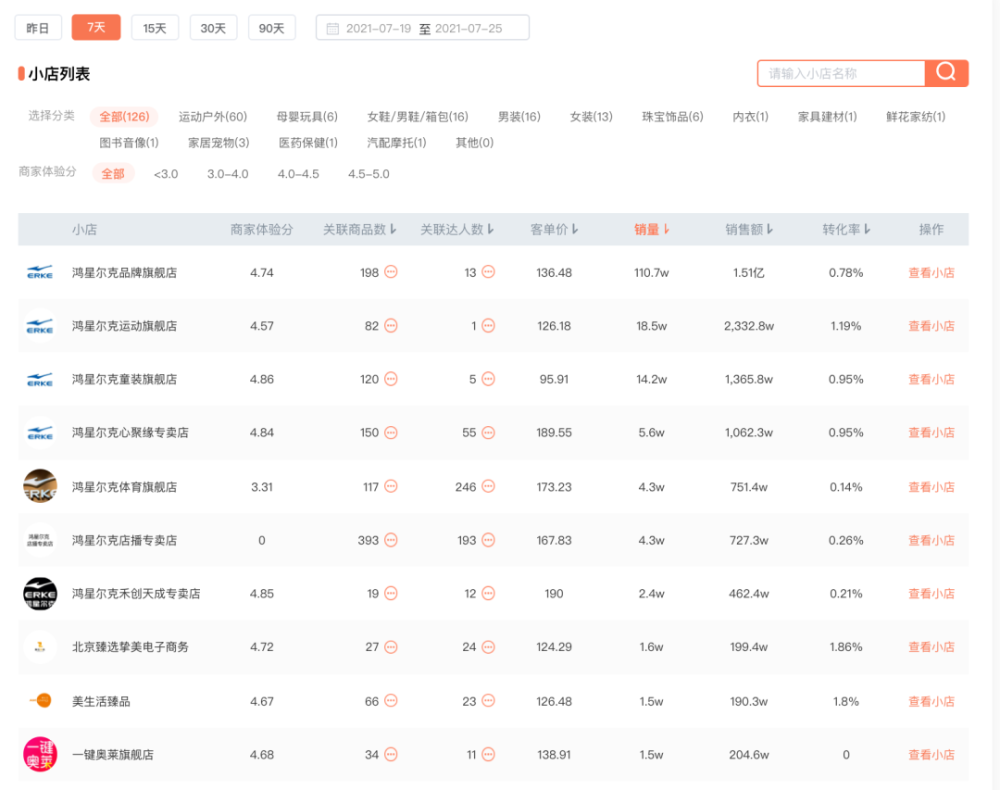Open 查看小店 for 鸿星尔克品牌旗舰店
The image size is (1000, 790).
pos(930,271)
